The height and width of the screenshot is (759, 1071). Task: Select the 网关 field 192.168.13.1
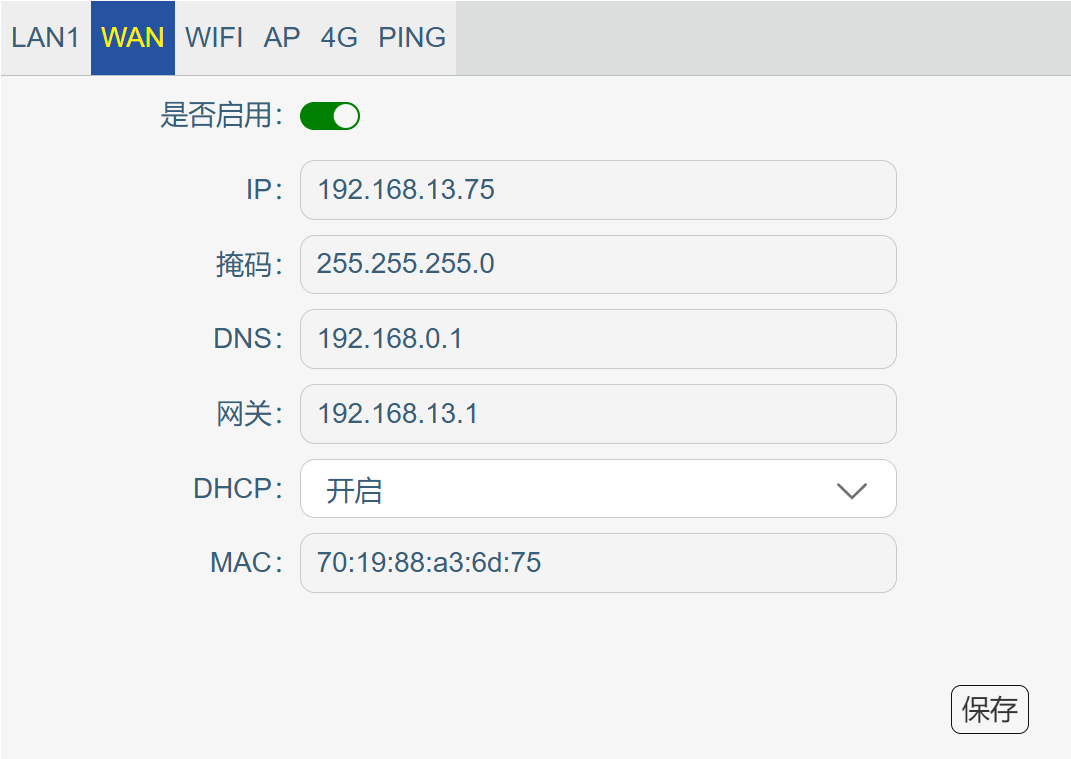598,414
